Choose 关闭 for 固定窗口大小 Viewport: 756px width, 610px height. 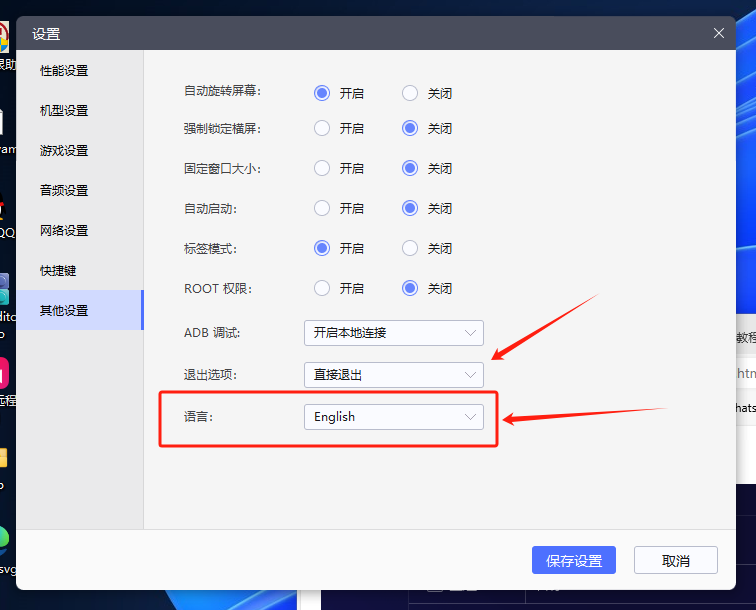coord(410,168)
